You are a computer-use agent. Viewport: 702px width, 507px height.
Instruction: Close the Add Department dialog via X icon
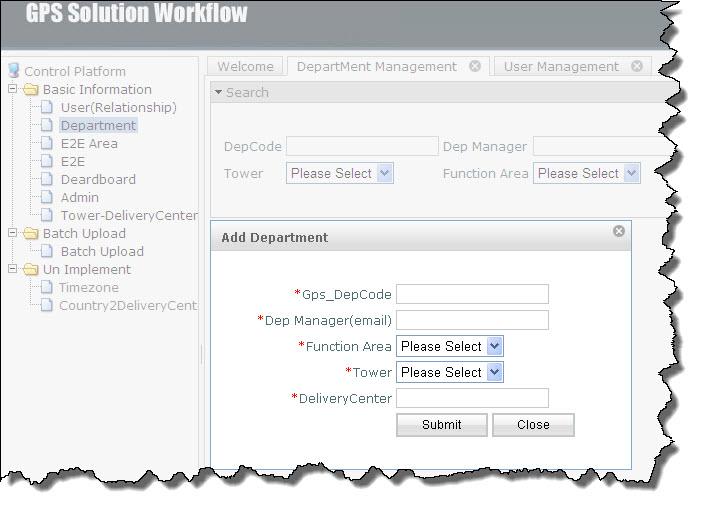[x=619, y=231]
